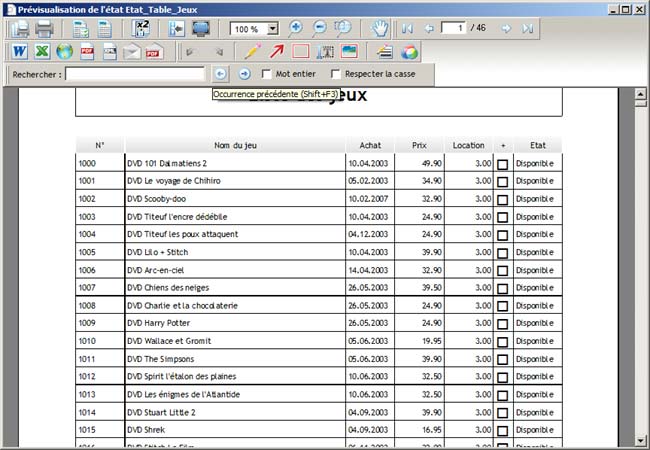Viewport: 650px width, 450px height.
Task: Go to the first page
Action: point(407,29)
